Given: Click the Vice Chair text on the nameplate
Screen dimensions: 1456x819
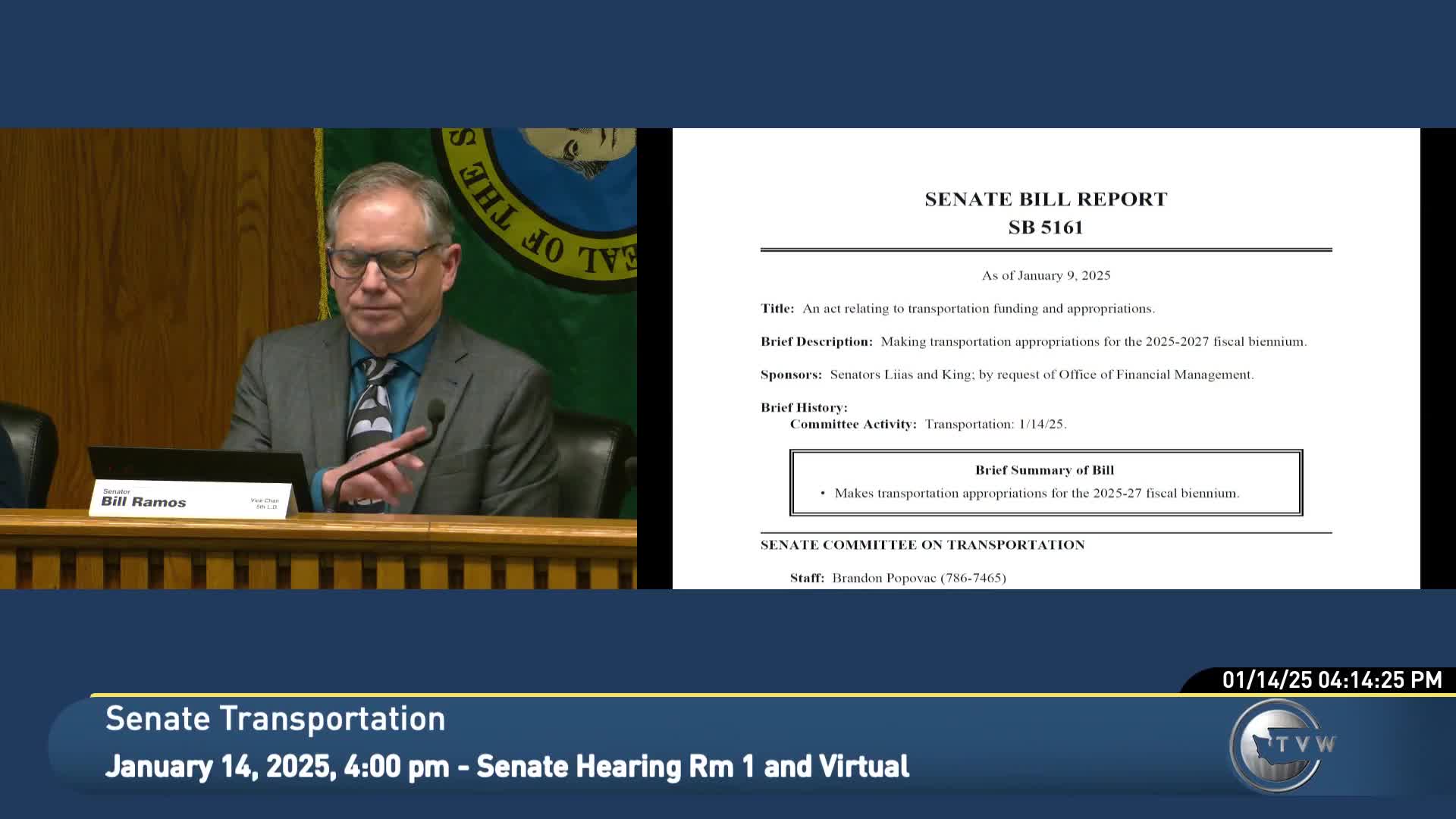Looking at the screenshot, I should tap(265, 501).
